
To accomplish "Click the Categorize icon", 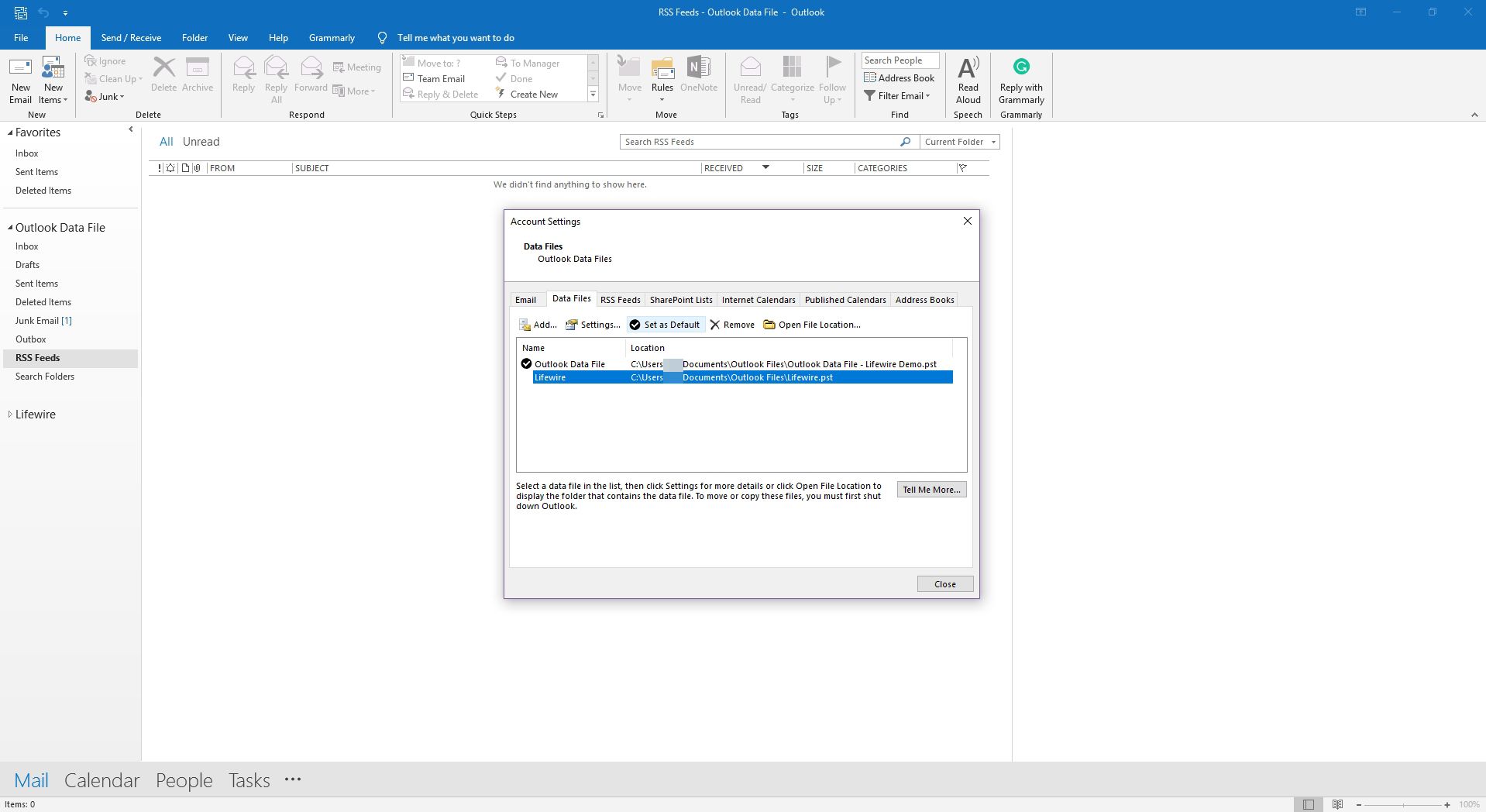I will point(792,67).
